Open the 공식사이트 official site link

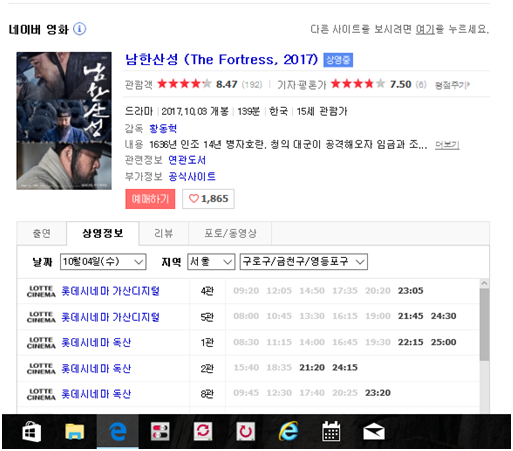pyautogui.click(x=192, y=176)
